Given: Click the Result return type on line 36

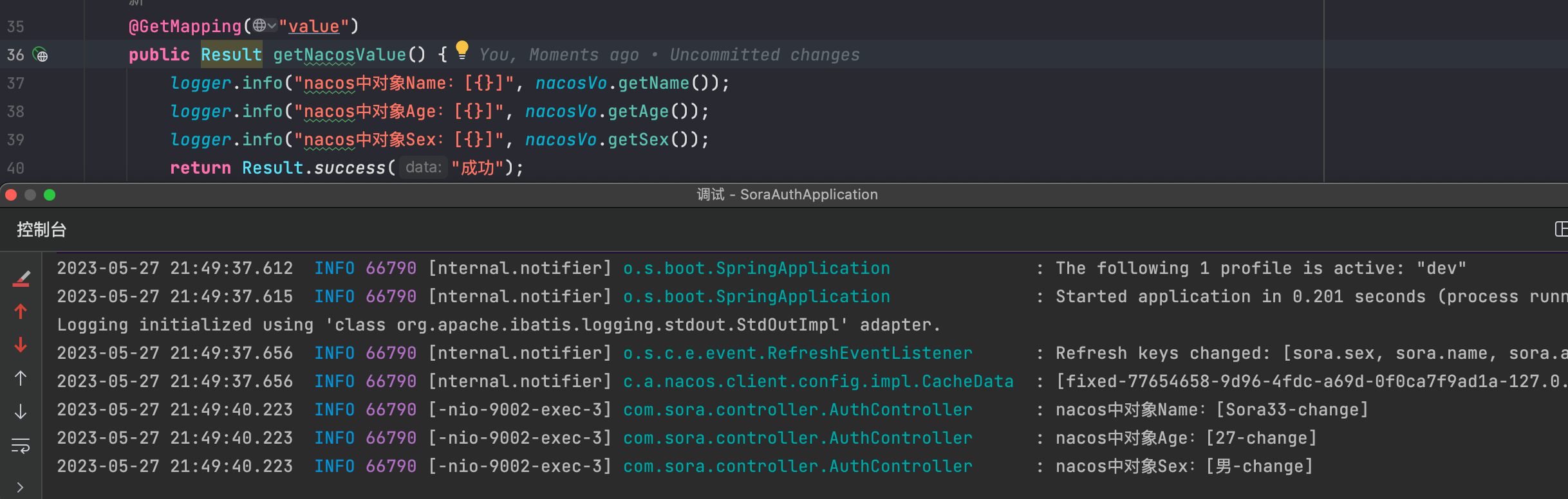Looking at the screenshot, I should coord(230,55).
